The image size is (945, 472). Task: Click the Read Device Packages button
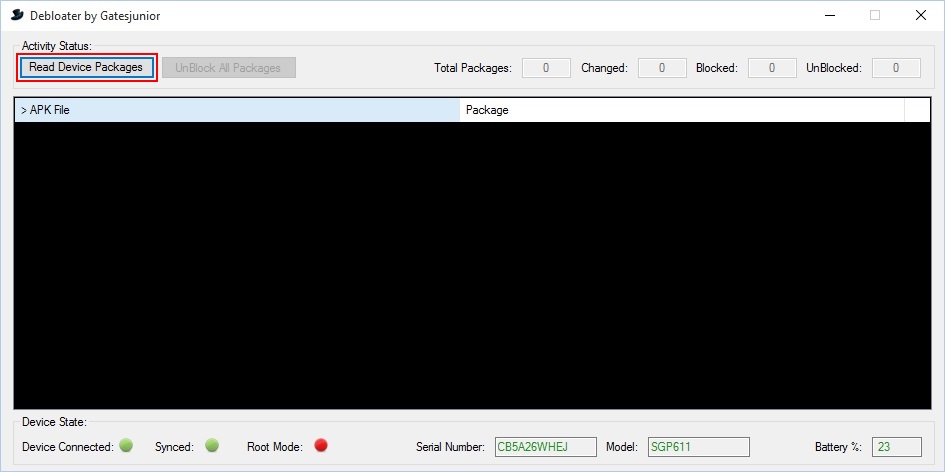click(x=86, y=68)
